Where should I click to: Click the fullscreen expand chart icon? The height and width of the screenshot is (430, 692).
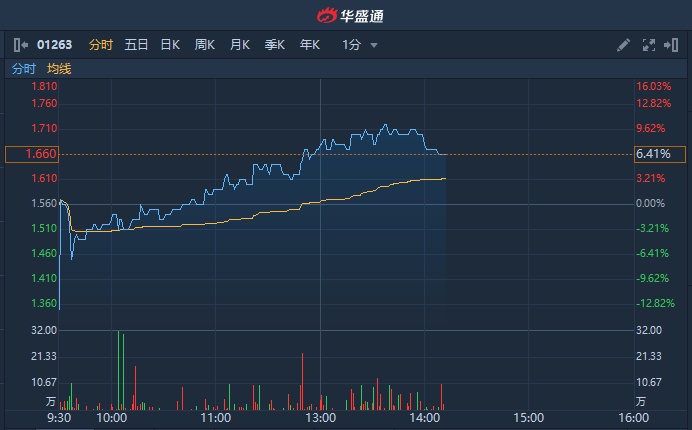click(x=648, y=45)
